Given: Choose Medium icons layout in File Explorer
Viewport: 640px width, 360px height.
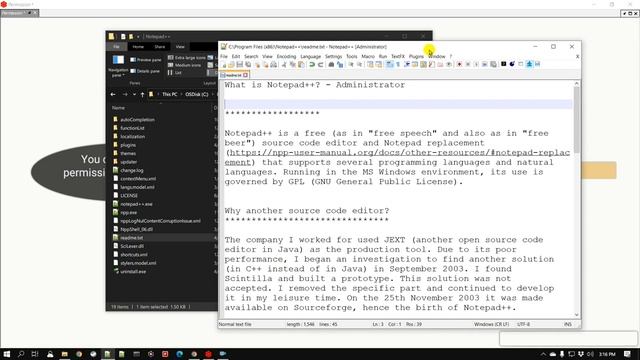Looking at the screenshot, I should 184,65.
